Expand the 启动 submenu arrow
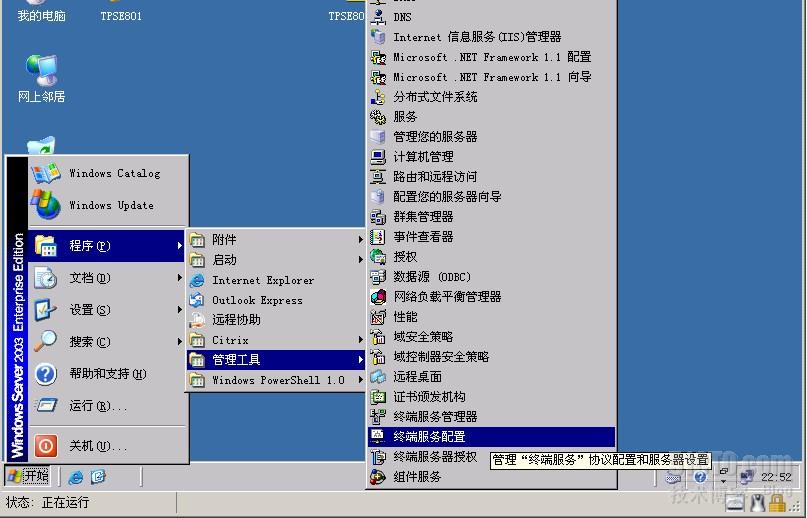This screenshot has height=518, width=807. pos(361,260)
